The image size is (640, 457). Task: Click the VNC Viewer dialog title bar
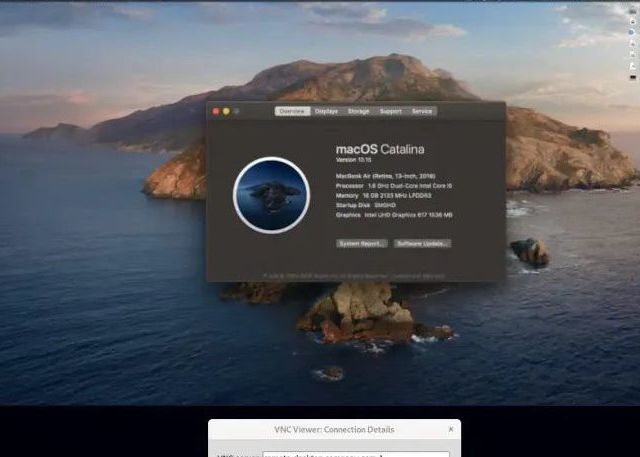(334, 429)
